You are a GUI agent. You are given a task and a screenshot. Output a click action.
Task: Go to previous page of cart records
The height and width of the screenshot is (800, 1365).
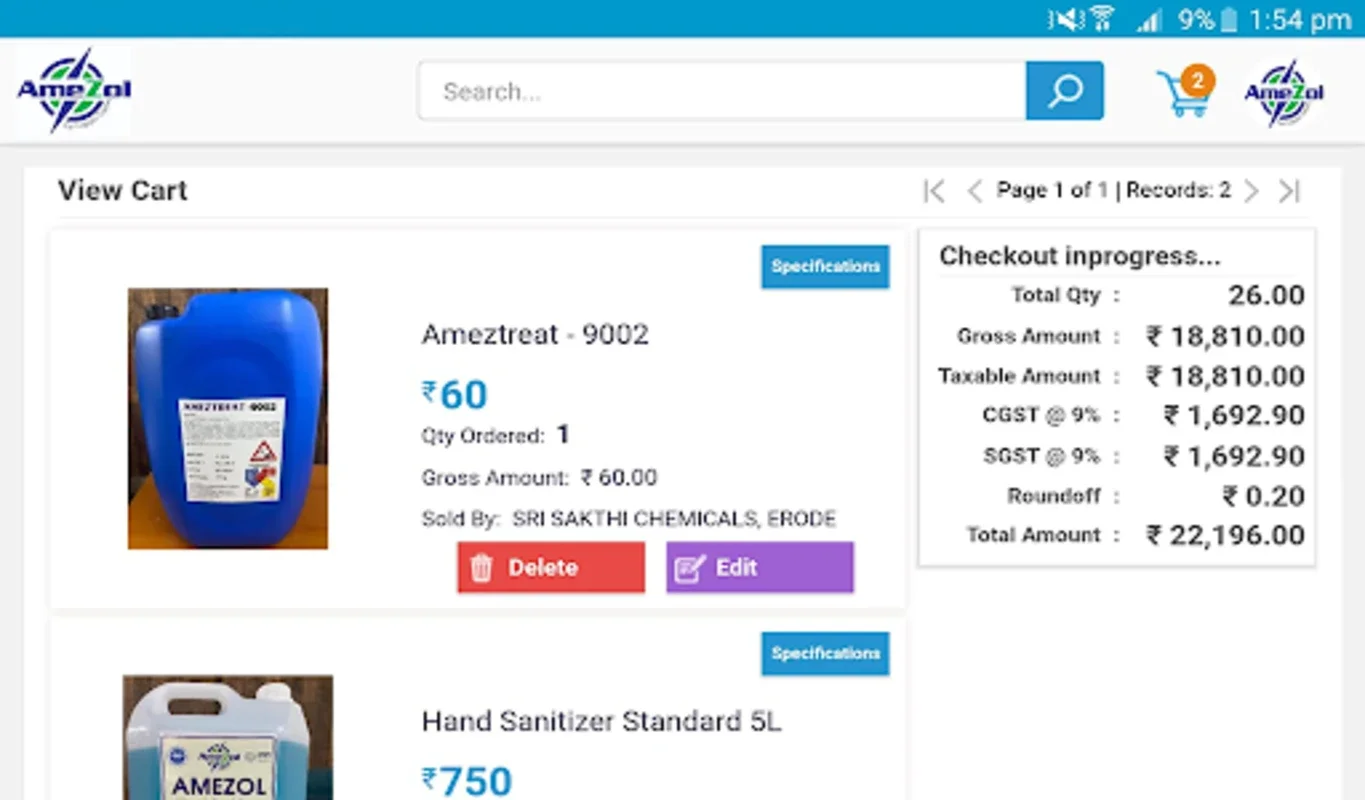tap(974, 191)
